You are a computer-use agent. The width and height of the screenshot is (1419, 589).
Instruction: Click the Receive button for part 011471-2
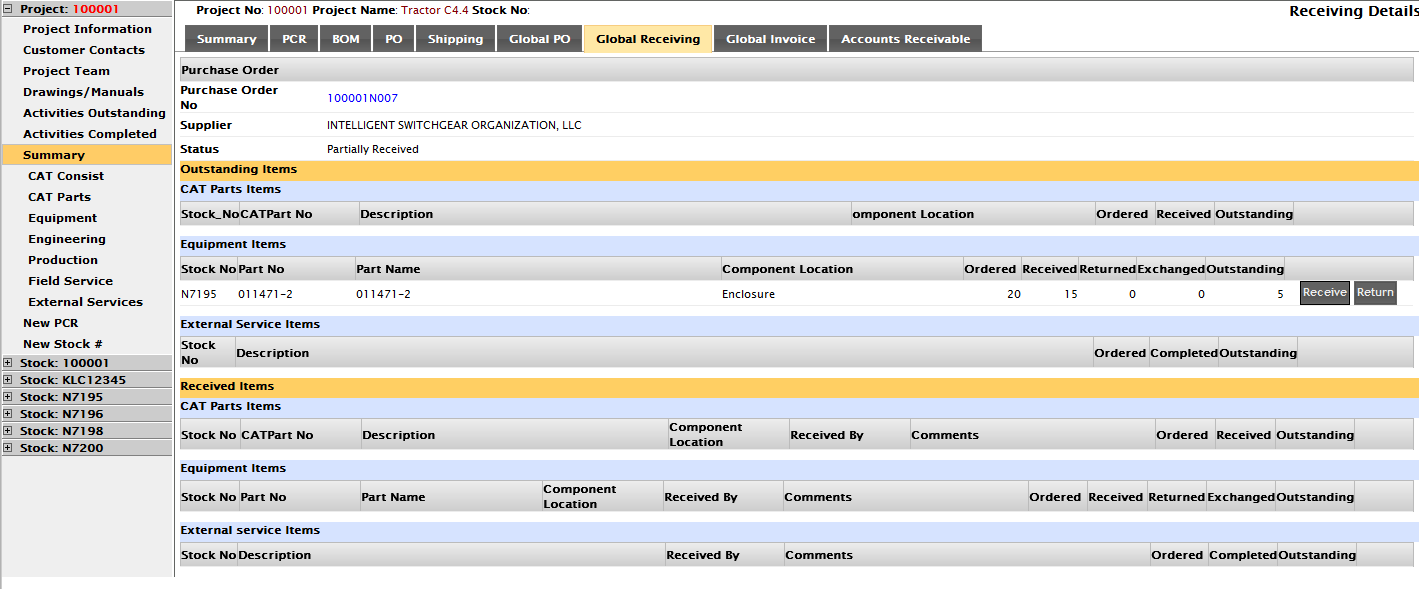(x=1324, y=293)
